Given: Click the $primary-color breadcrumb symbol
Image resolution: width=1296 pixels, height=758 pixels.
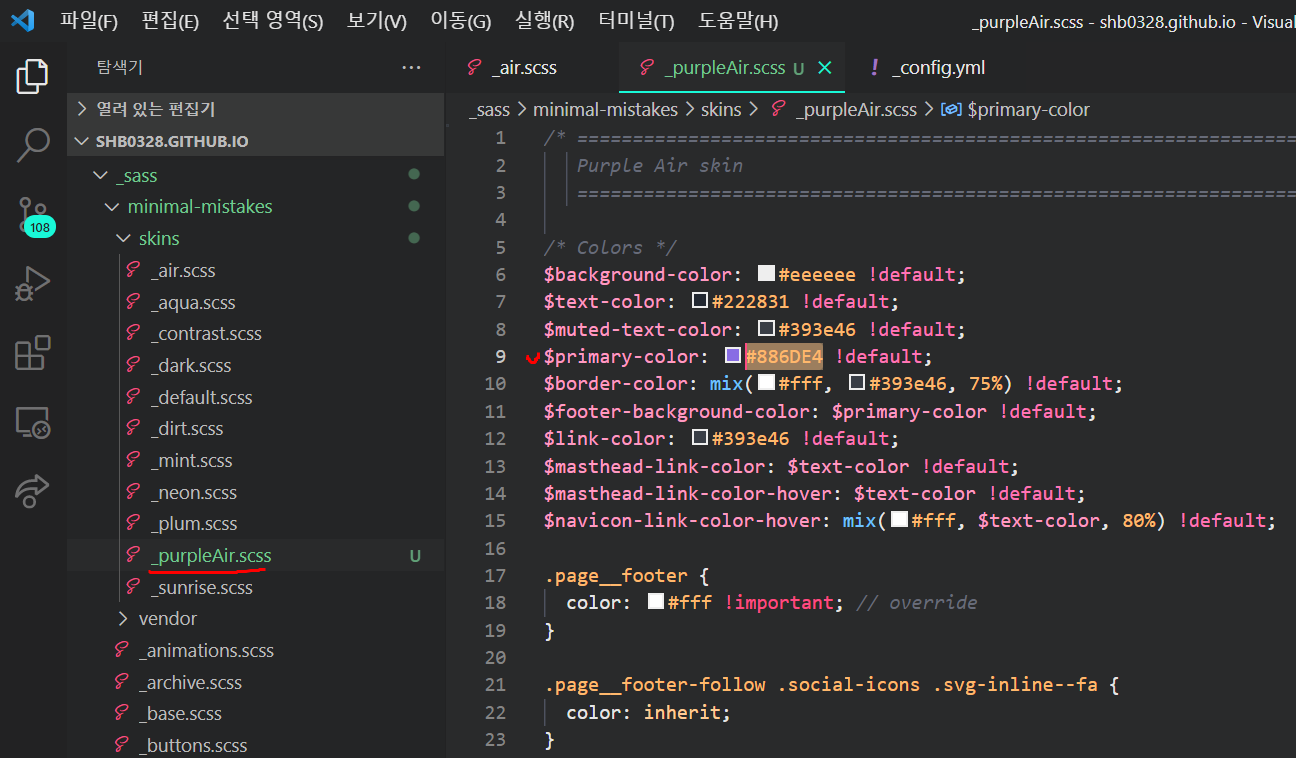Looking at the screenshot, I should (1028, 109).
